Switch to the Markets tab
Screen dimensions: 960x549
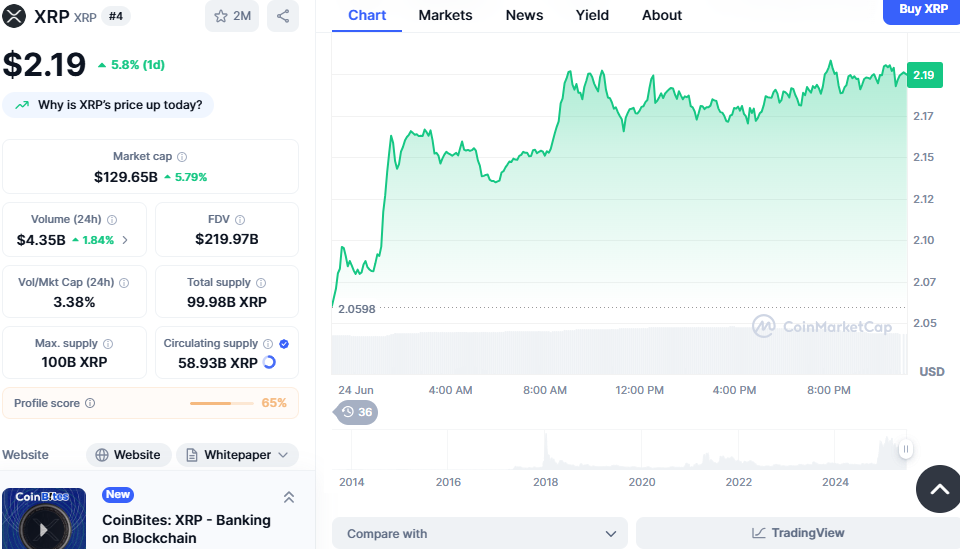coord(445,15)
